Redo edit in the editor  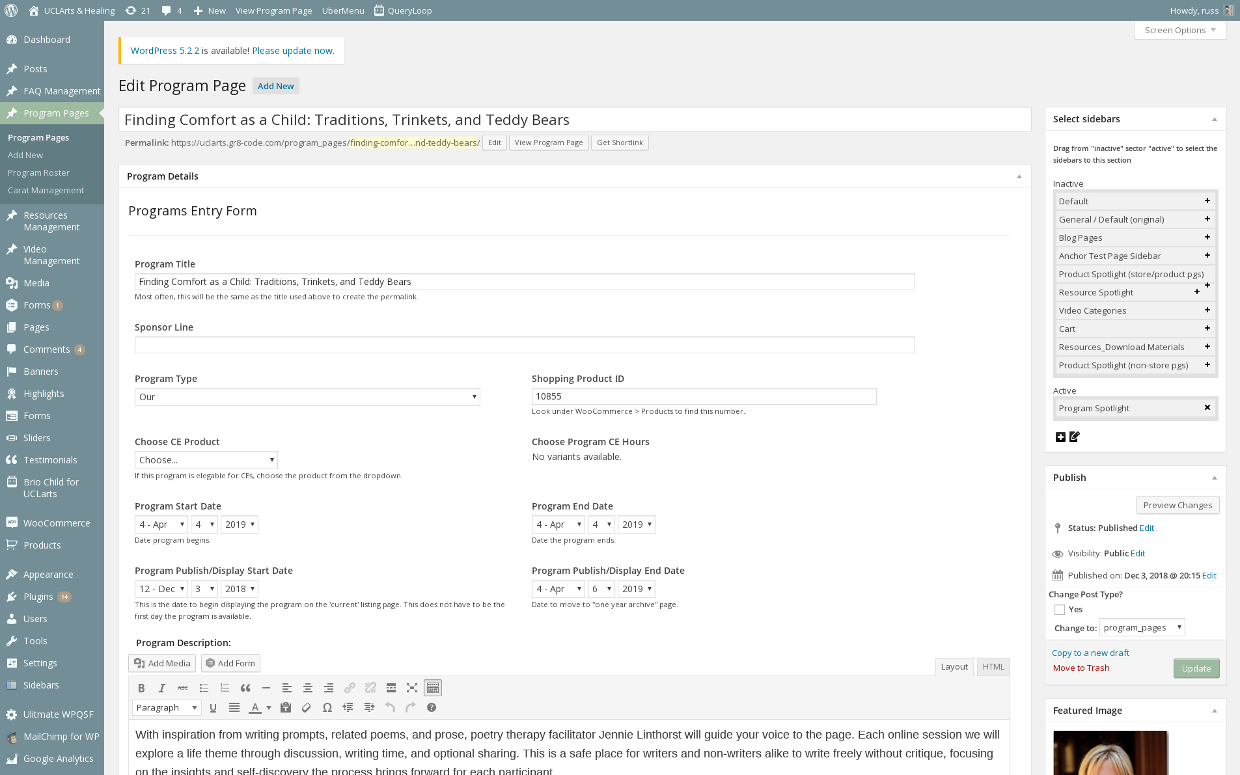[x=410, y=708]
